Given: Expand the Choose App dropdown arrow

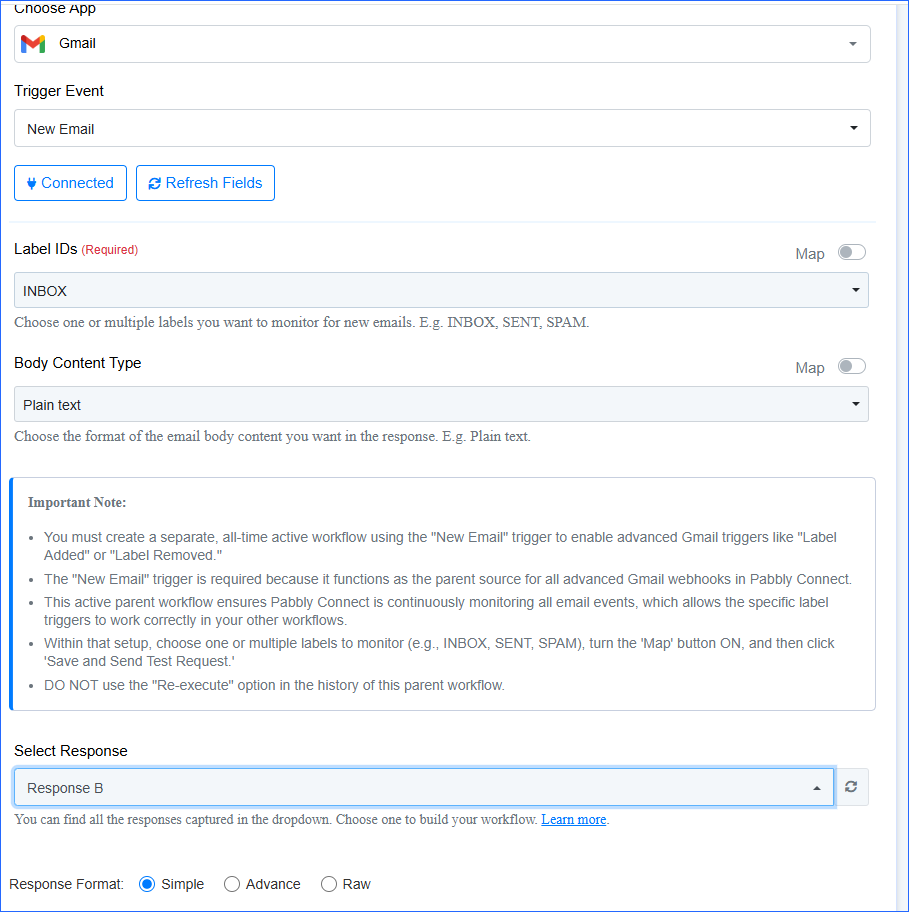Looking at the screenshot, I should point(853,44).
